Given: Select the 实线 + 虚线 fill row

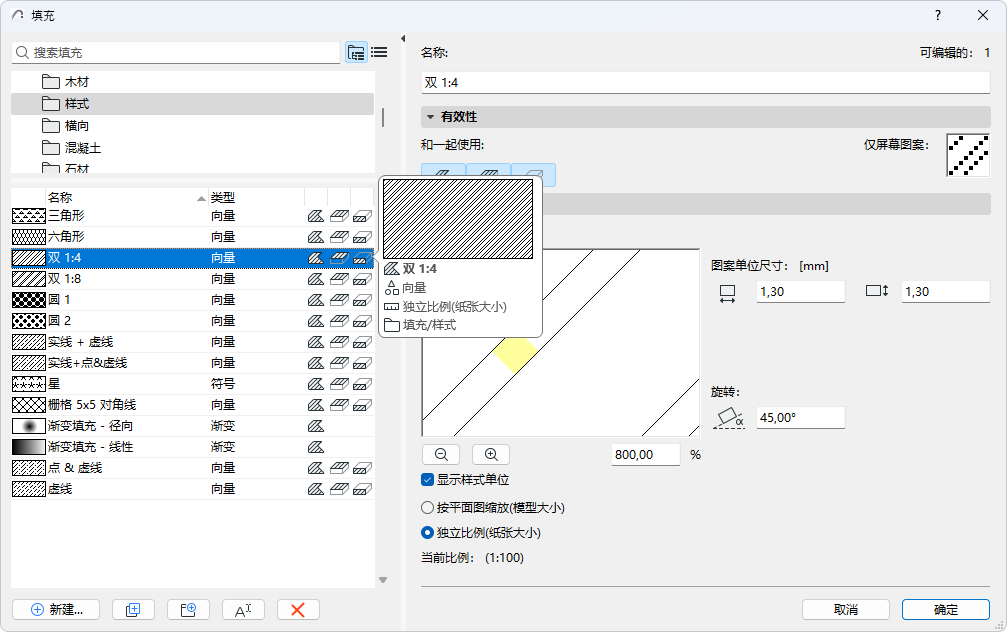Looking at the screenshot, I should coord(192,342).
